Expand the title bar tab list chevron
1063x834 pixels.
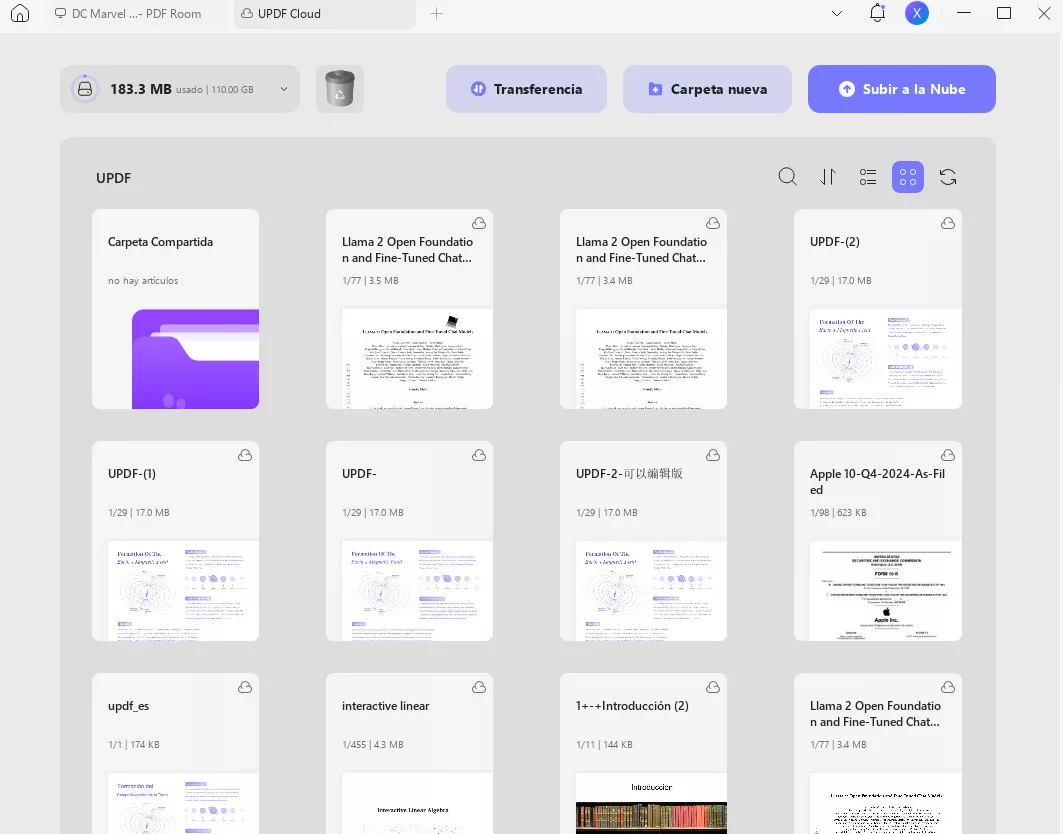tap(837, 14)
